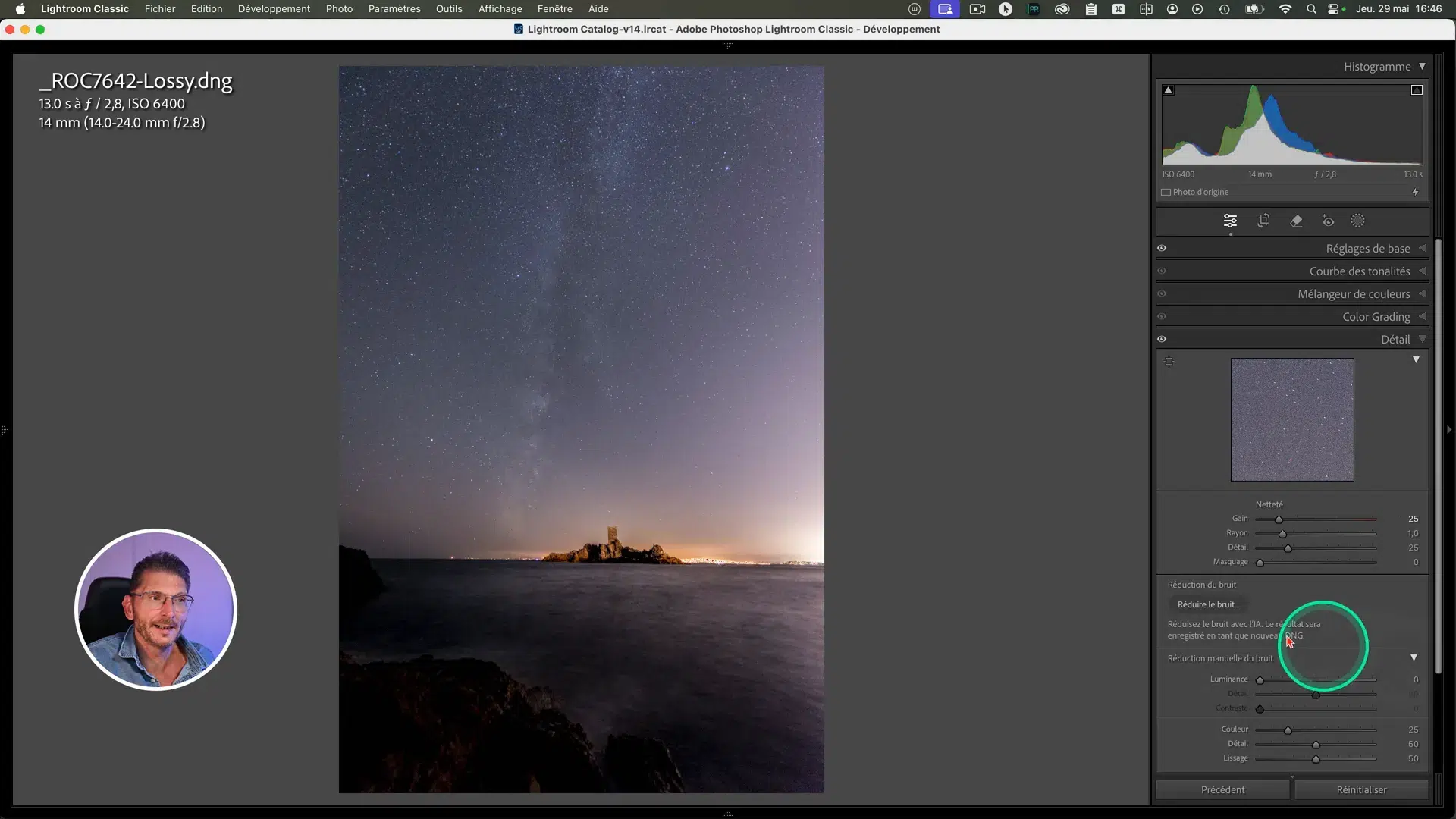Viewport: 1456px width, 819px height.
Task: Collapse the Histogramme panel
Action: point(1423,67)
